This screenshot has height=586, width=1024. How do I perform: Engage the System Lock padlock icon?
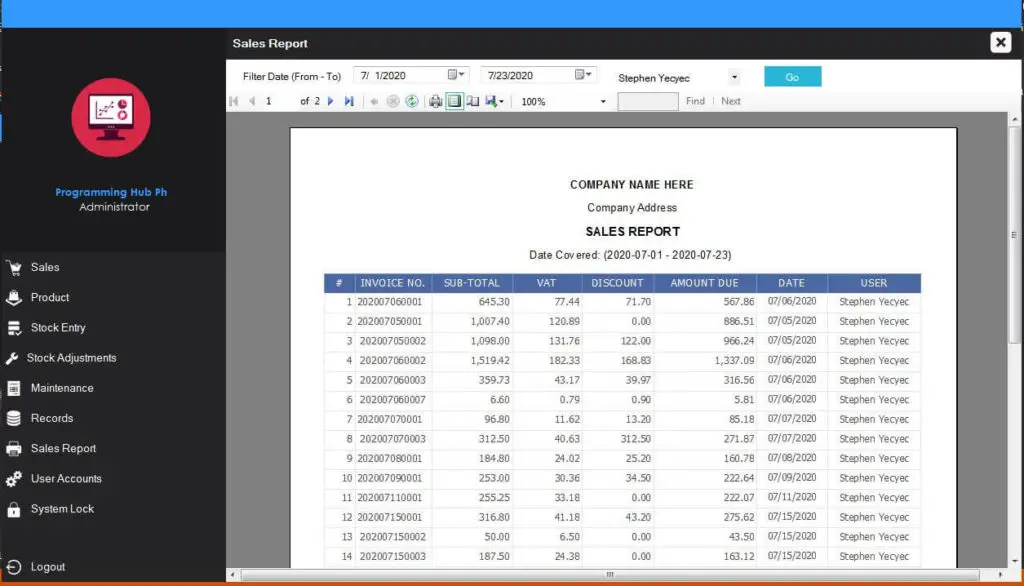tap(16, 509)
